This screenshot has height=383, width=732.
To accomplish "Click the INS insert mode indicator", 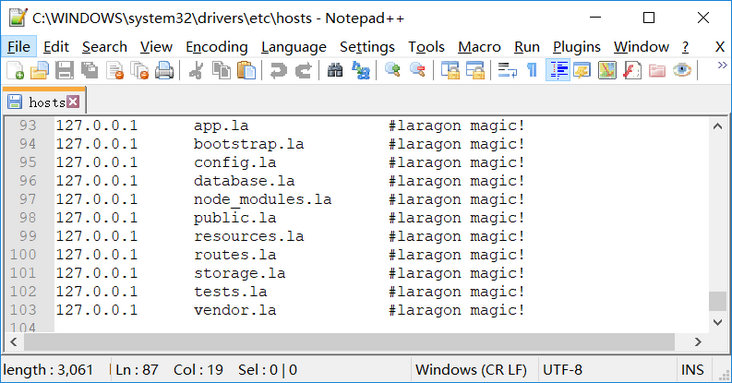I will [692, 370].
